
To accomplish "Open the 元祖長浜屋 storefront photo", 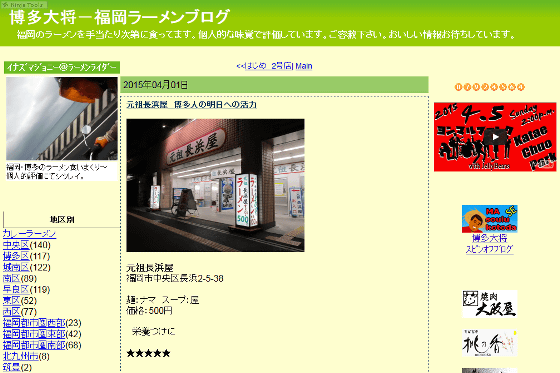I will pos(215,185).
